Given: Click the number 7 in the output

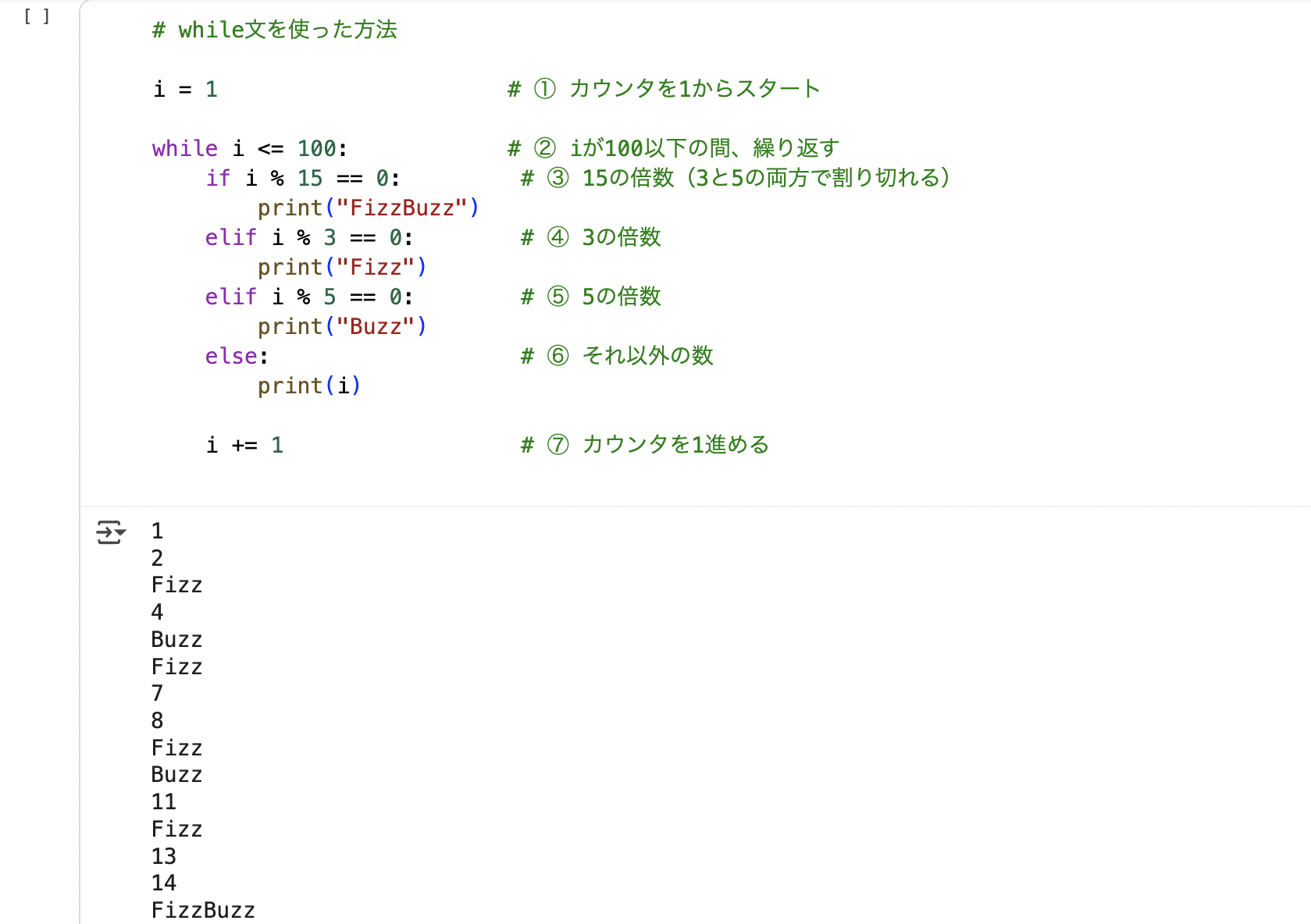Looking at the screenshot, I should tap(157, 693).
